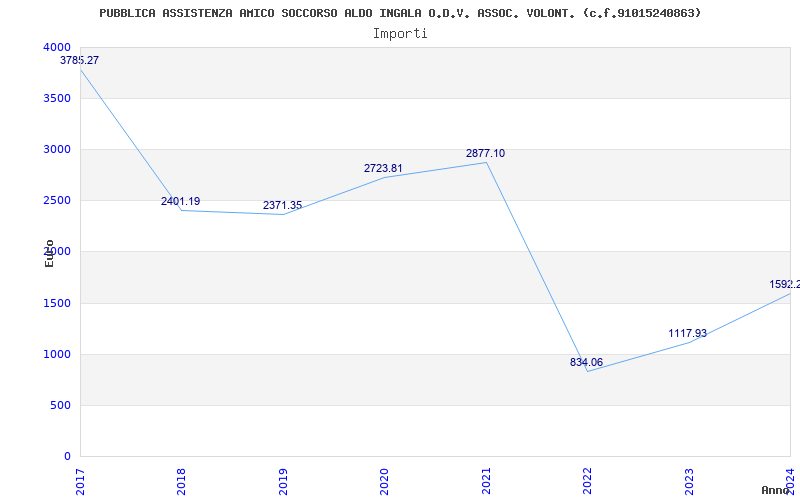Click the Importi subtitle
The image size is (800, 500).
click(x=400, y=34)
